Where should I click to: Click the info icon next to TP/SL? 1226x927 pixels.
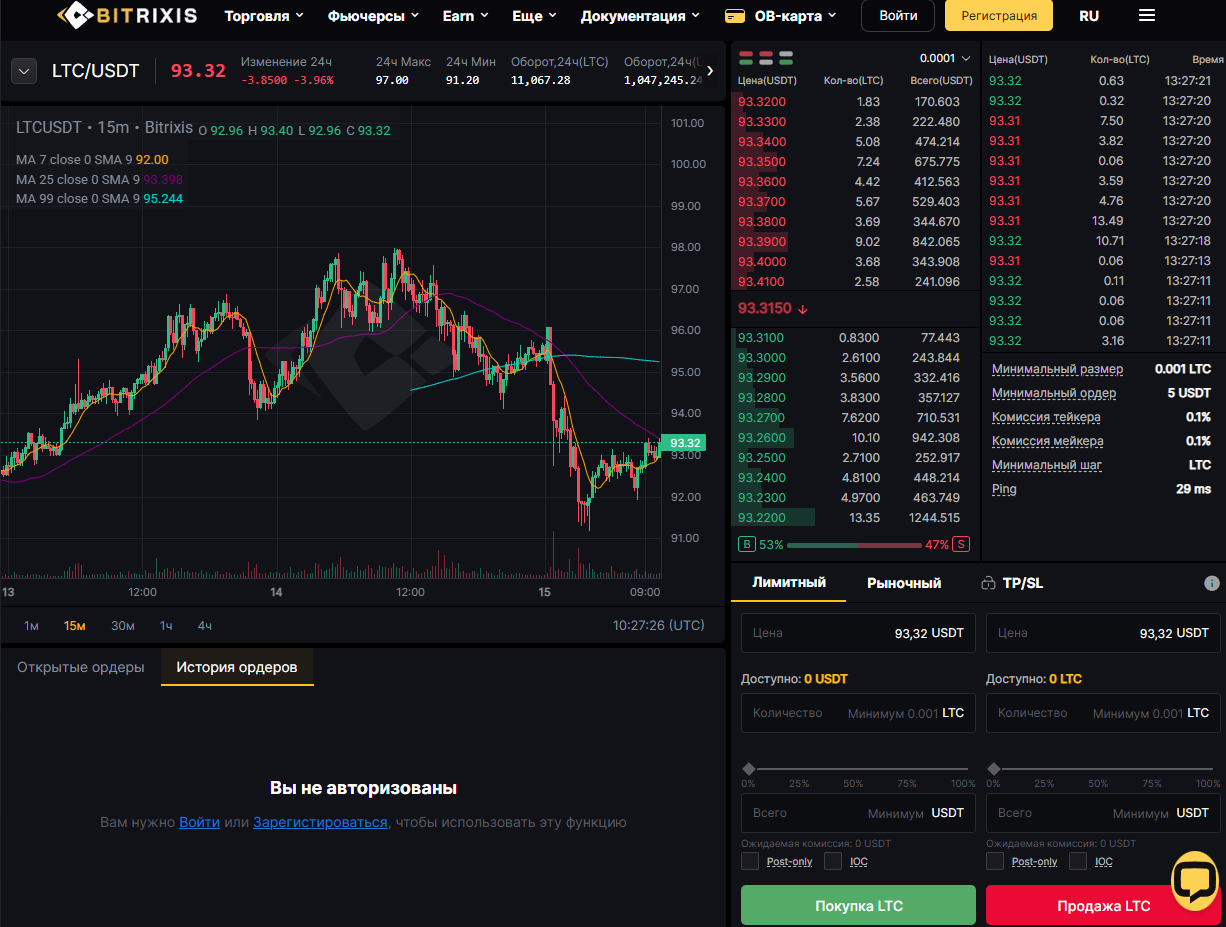coord(1211,583)
